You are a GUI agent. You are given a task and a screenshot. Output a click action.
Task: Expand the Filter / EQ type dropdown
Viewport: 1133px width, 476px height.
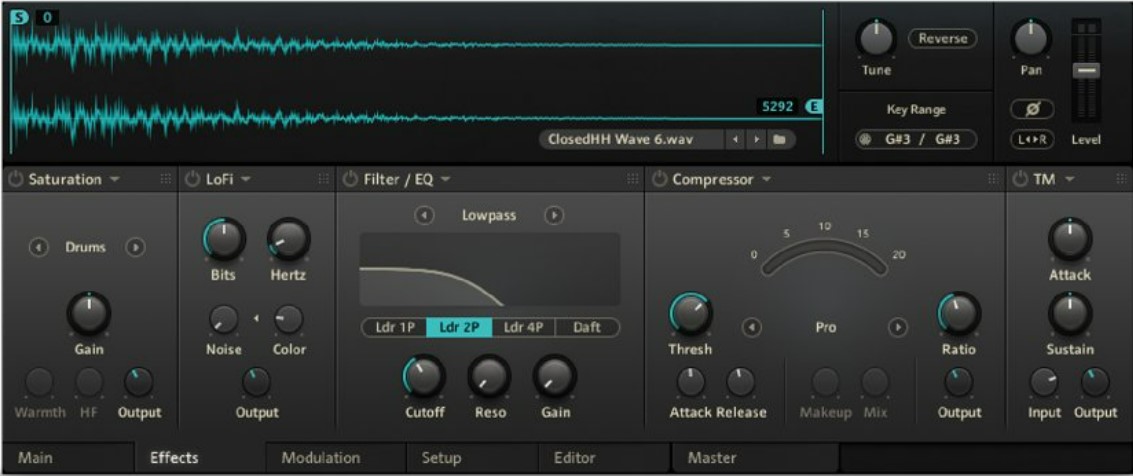click(445, 180)
